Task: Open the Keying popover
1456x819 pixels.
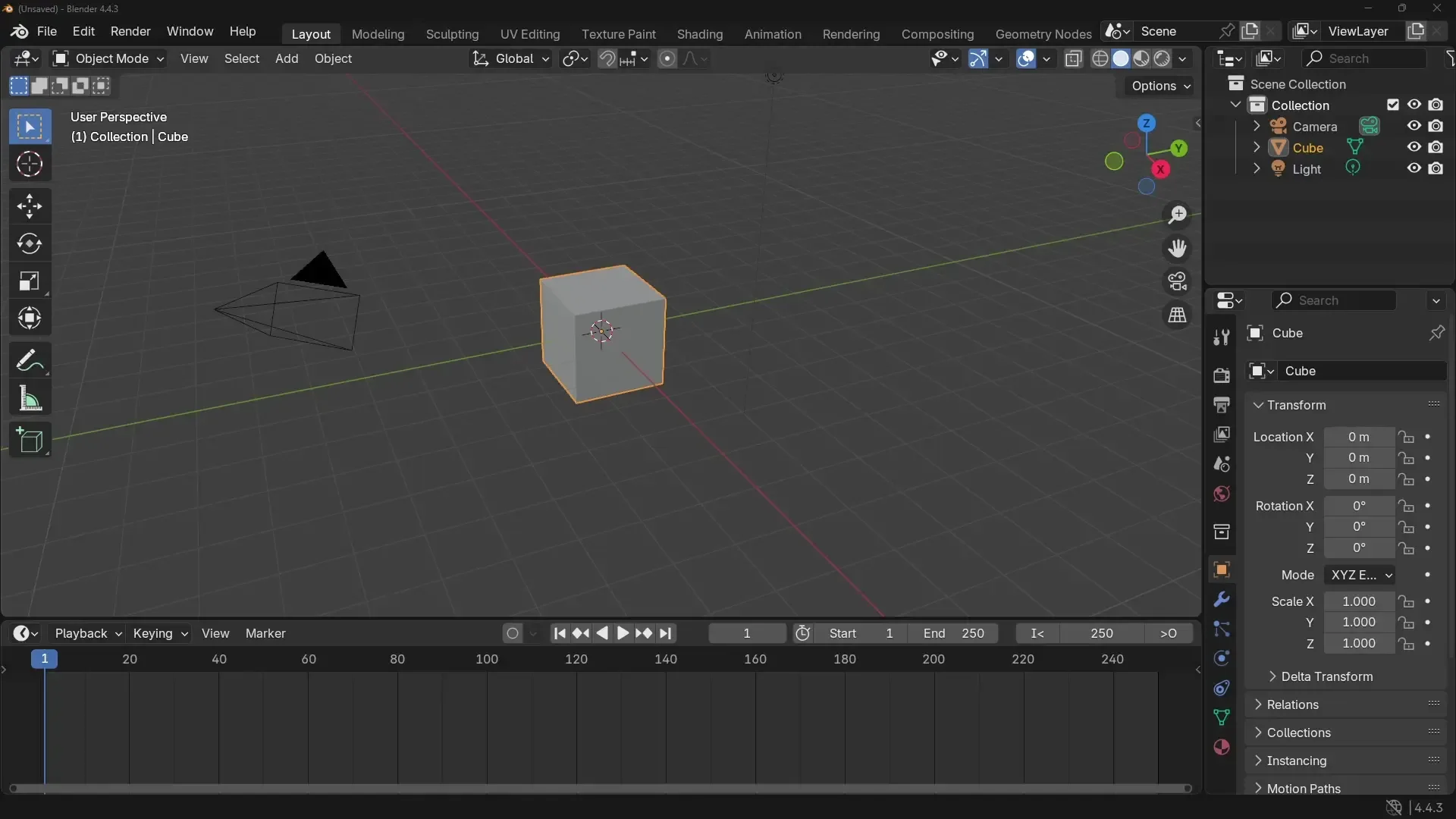Action: pyautogui.click(x=160, y=633)
